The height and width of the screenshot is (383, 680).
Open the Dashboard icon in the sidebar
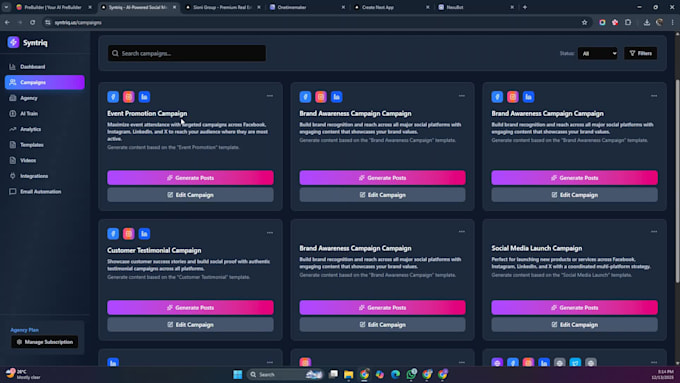coord(13,67)
